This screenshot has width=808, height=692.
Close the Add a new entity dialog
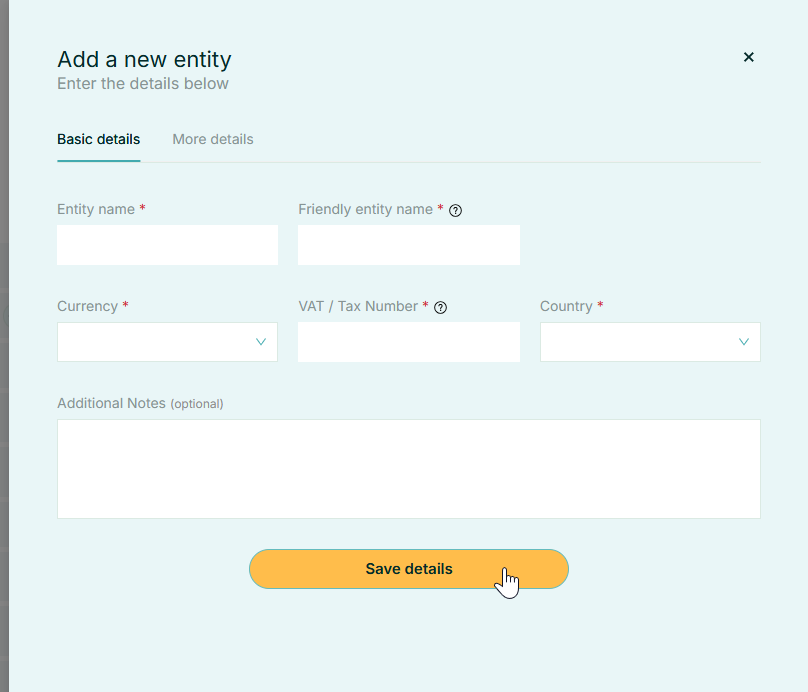tap(748, 57)
